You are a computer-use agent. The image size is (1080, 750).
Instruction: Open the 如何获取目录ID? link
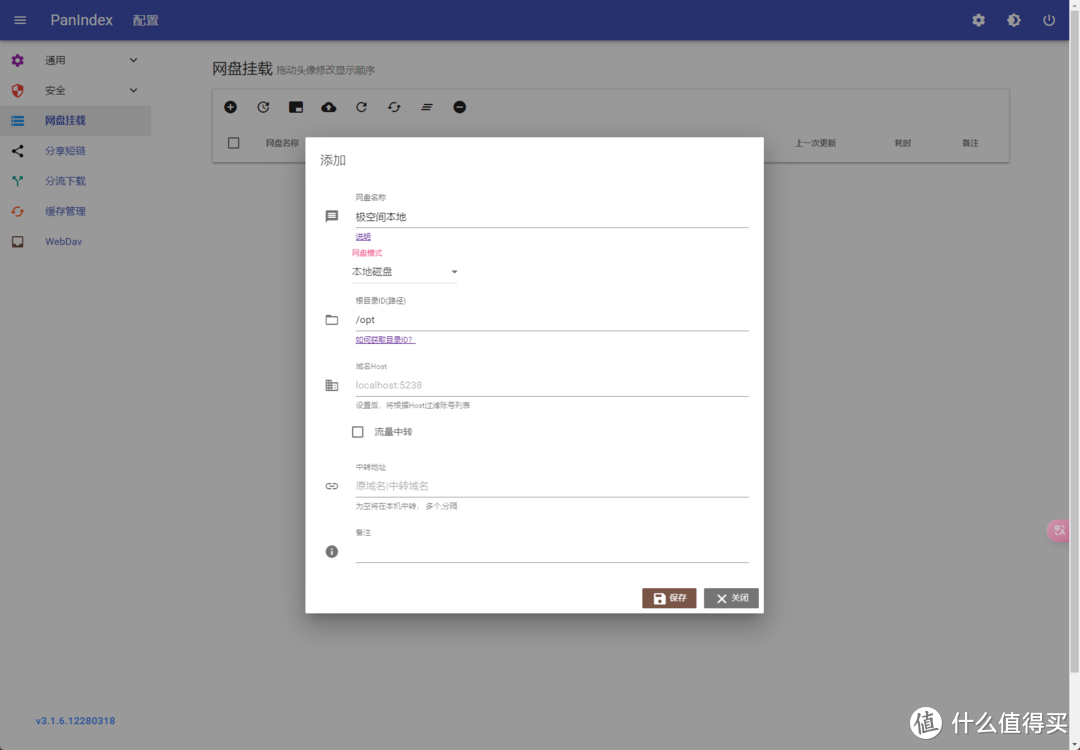(x=385, y=340)
